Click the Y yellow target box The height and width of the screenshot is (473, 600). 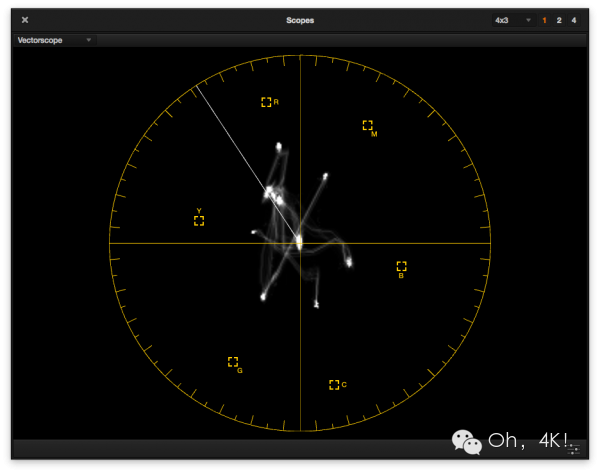click(x=199, y=221)
